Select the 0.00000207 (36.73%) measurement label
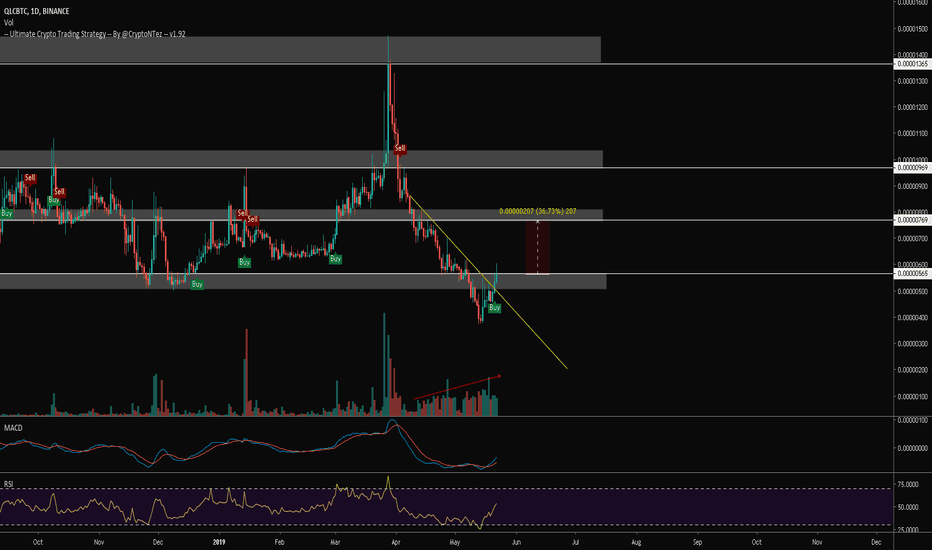The height and width of the screenshot is (550, 932). (537, 211)
